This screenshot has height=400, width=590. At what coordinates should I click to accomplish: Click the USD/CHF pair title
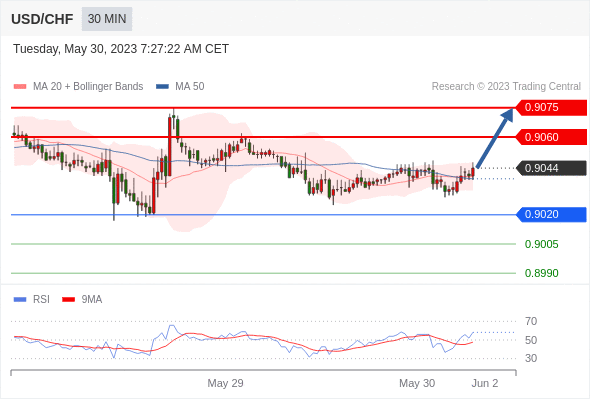(x=42, y=19)
